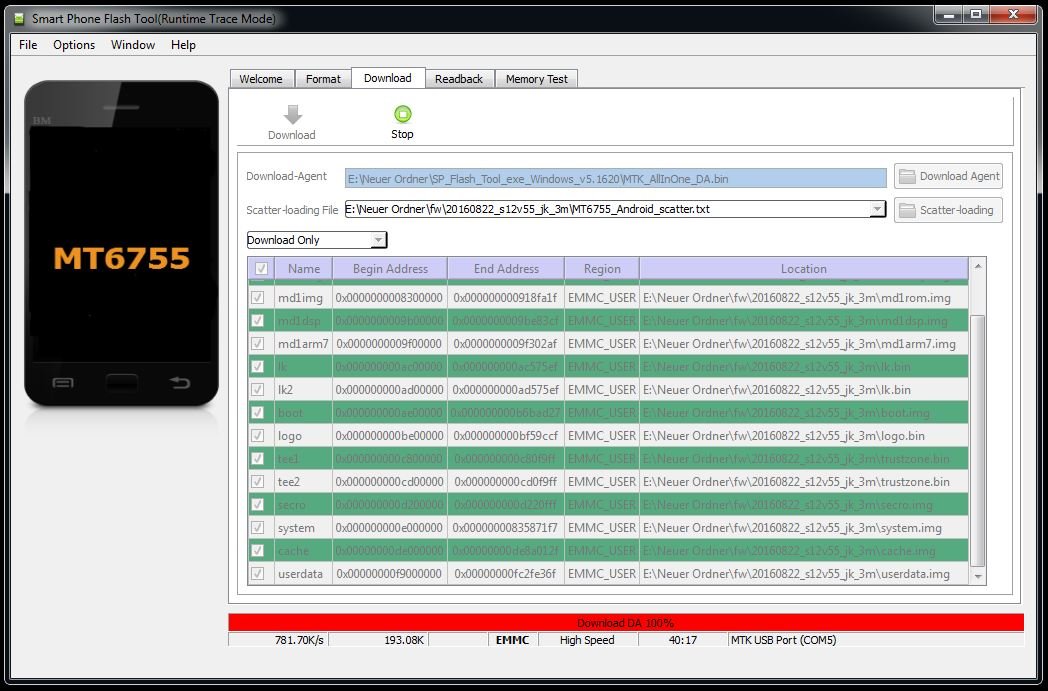The height and width of the screenshot is (691, 1048).
Task: Click the Flash Tool title bar app icon
Action: tap(19, 18)
